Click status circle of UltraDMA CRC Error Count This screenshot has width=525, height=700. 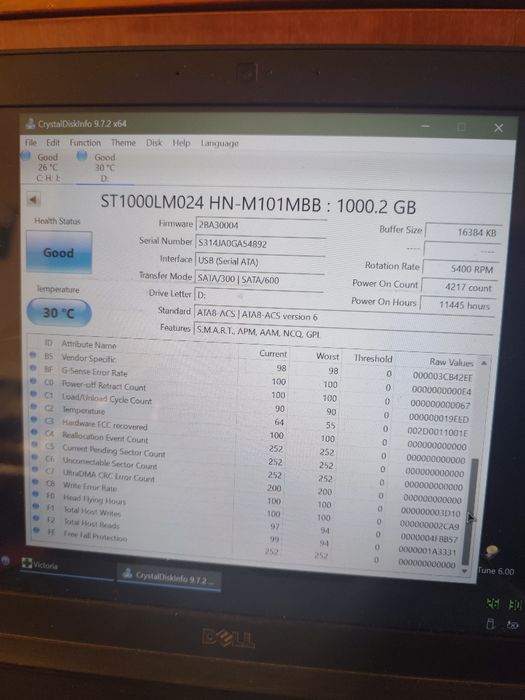(35, 470)
